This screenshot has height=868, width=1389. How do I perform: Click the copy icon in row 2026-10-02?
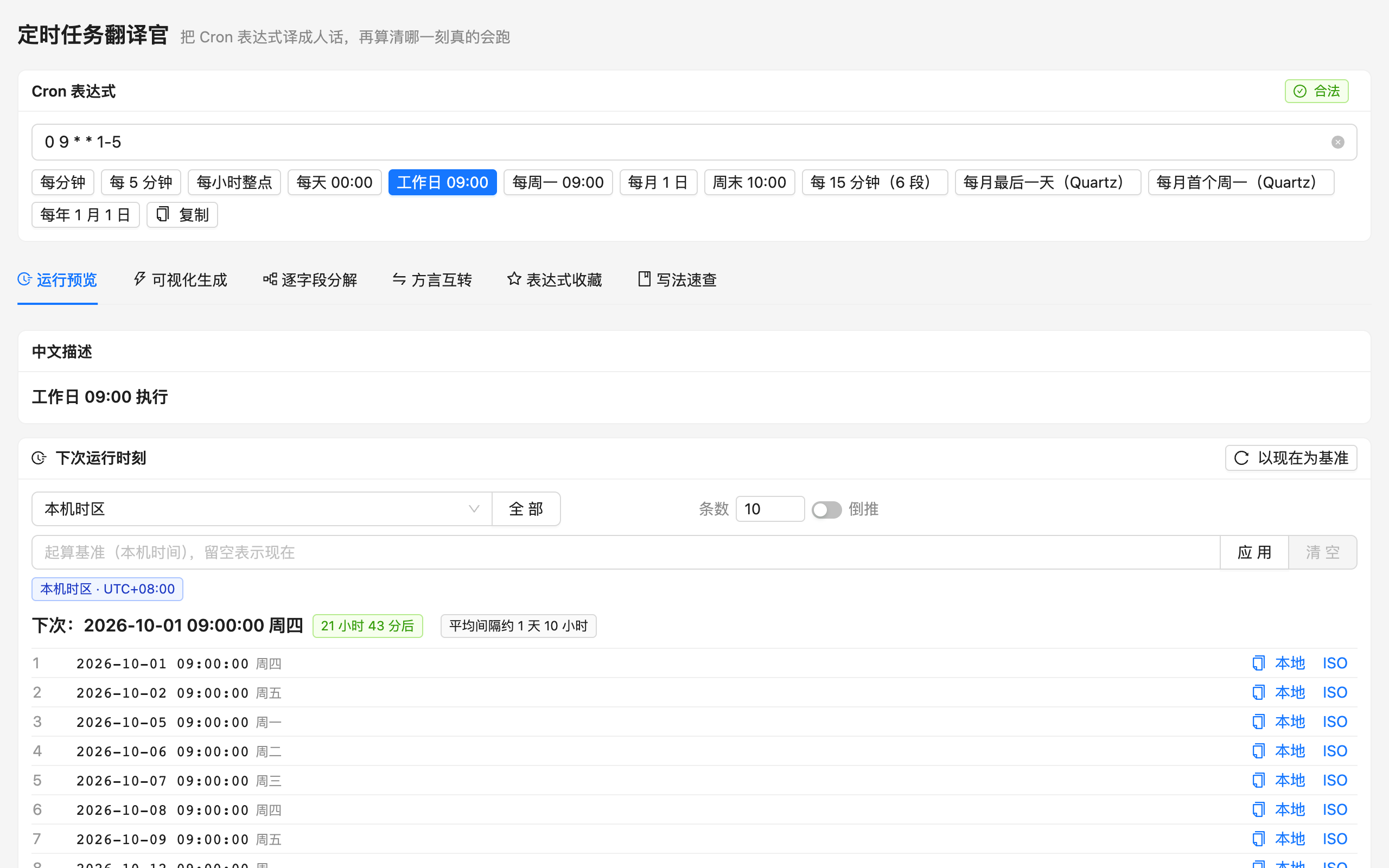(x=1258, y=692)
